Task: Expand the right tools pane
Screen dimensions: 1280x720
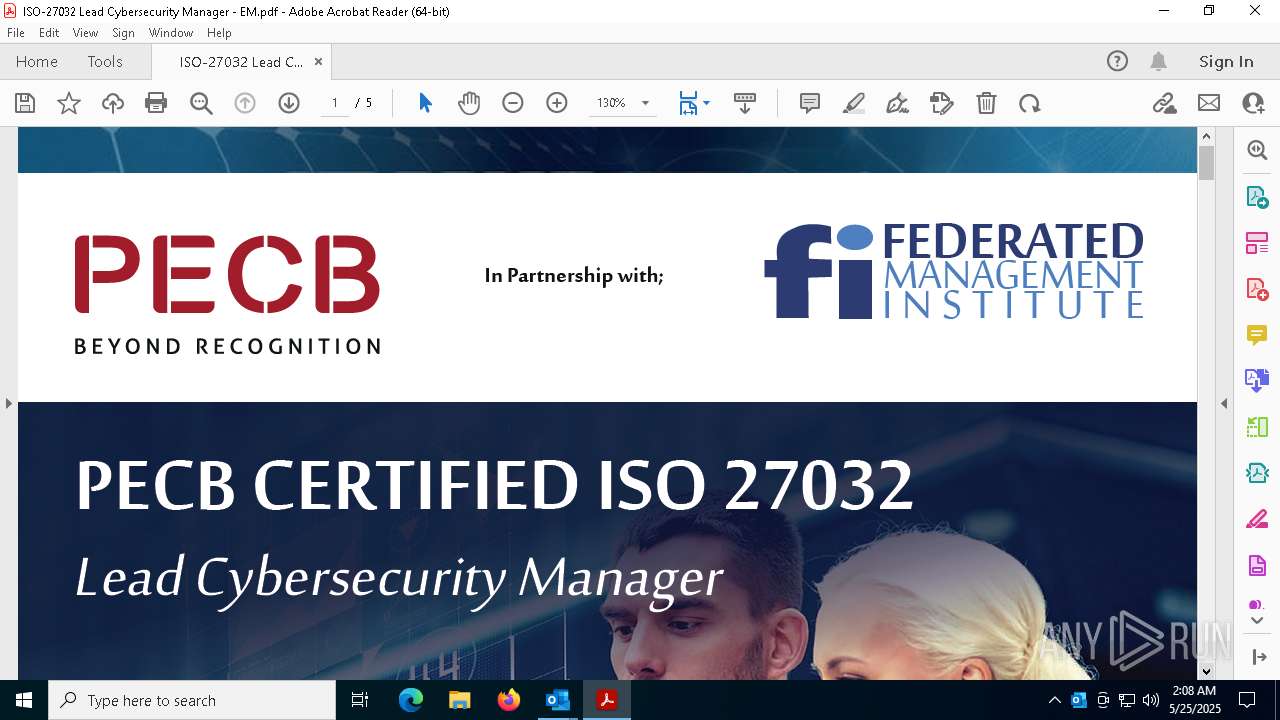Action: coord(1258,657)
